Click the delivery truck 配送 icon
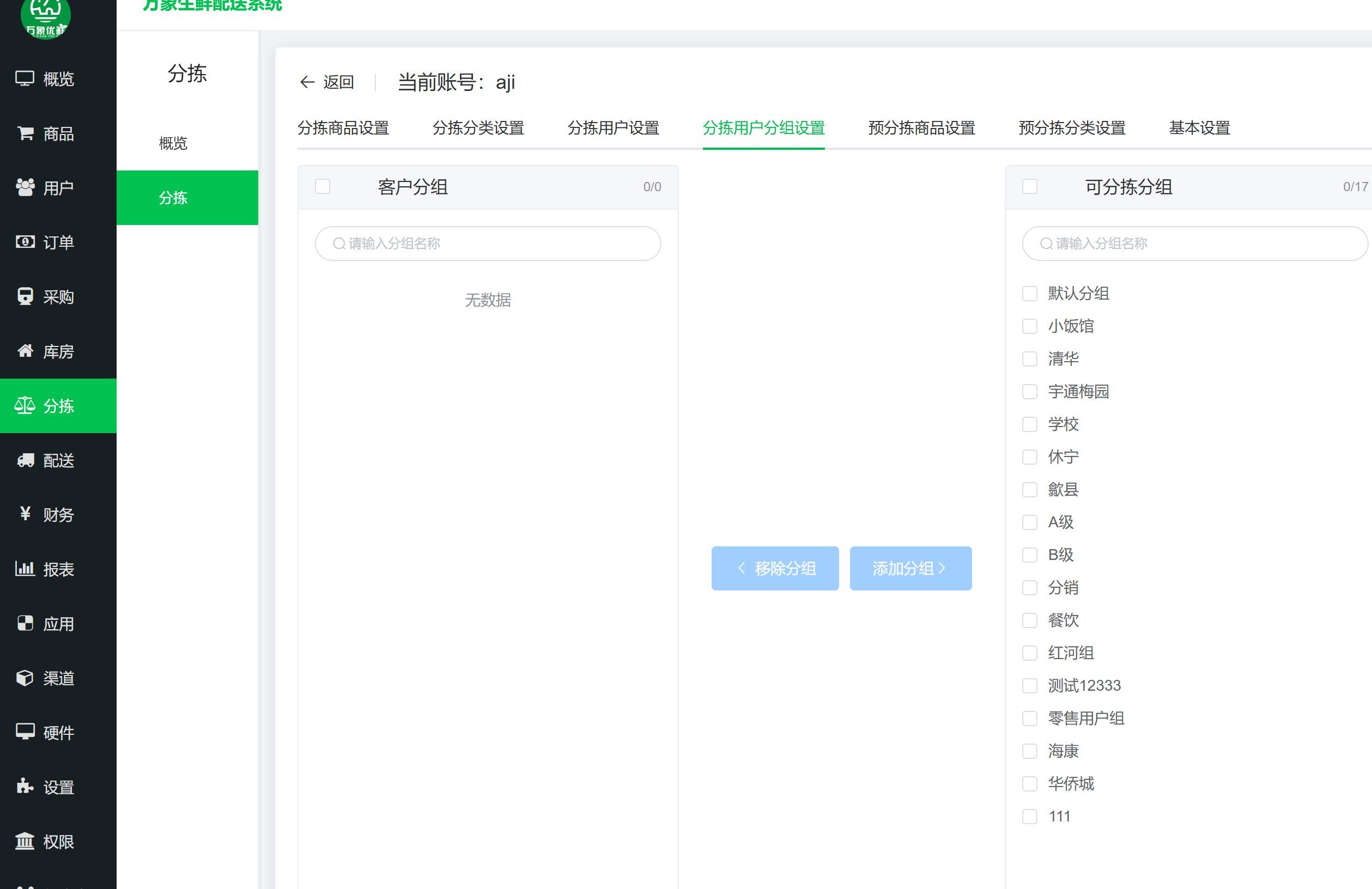Viewport: 1372px width, 889px height. coord(25,460)
